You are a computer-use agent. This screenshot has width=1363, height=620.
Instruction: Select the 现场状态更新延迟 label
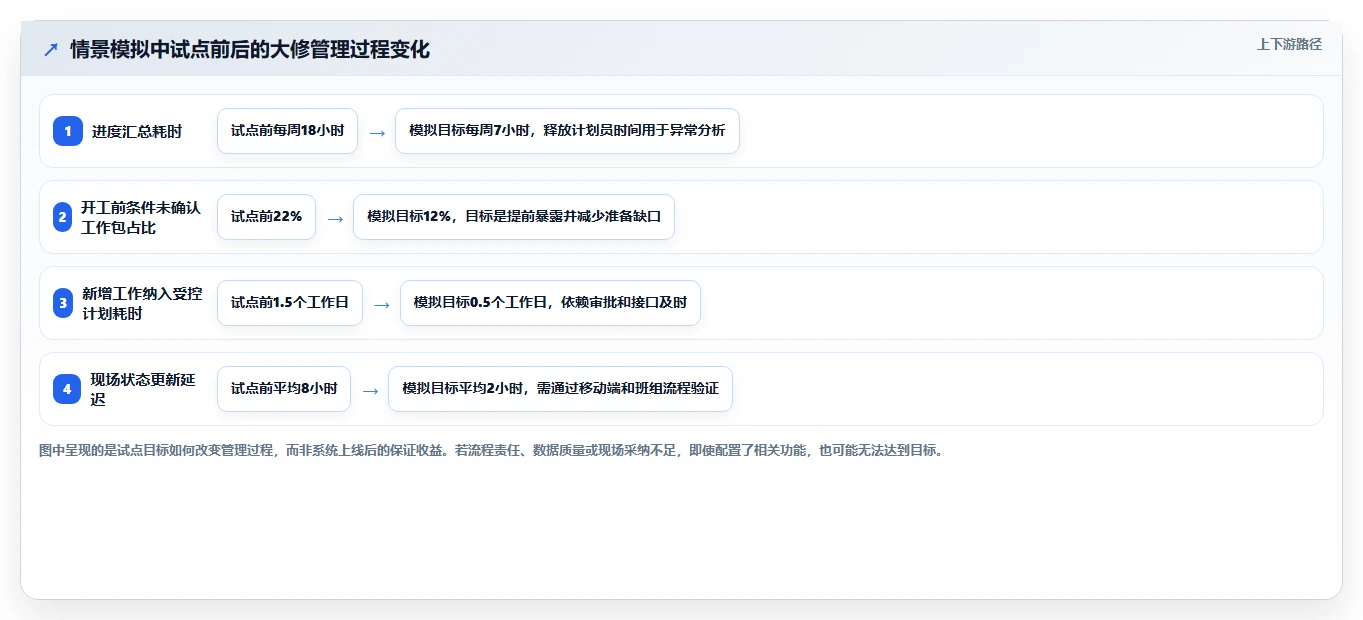pyautogui.click(x=143, y=389)
